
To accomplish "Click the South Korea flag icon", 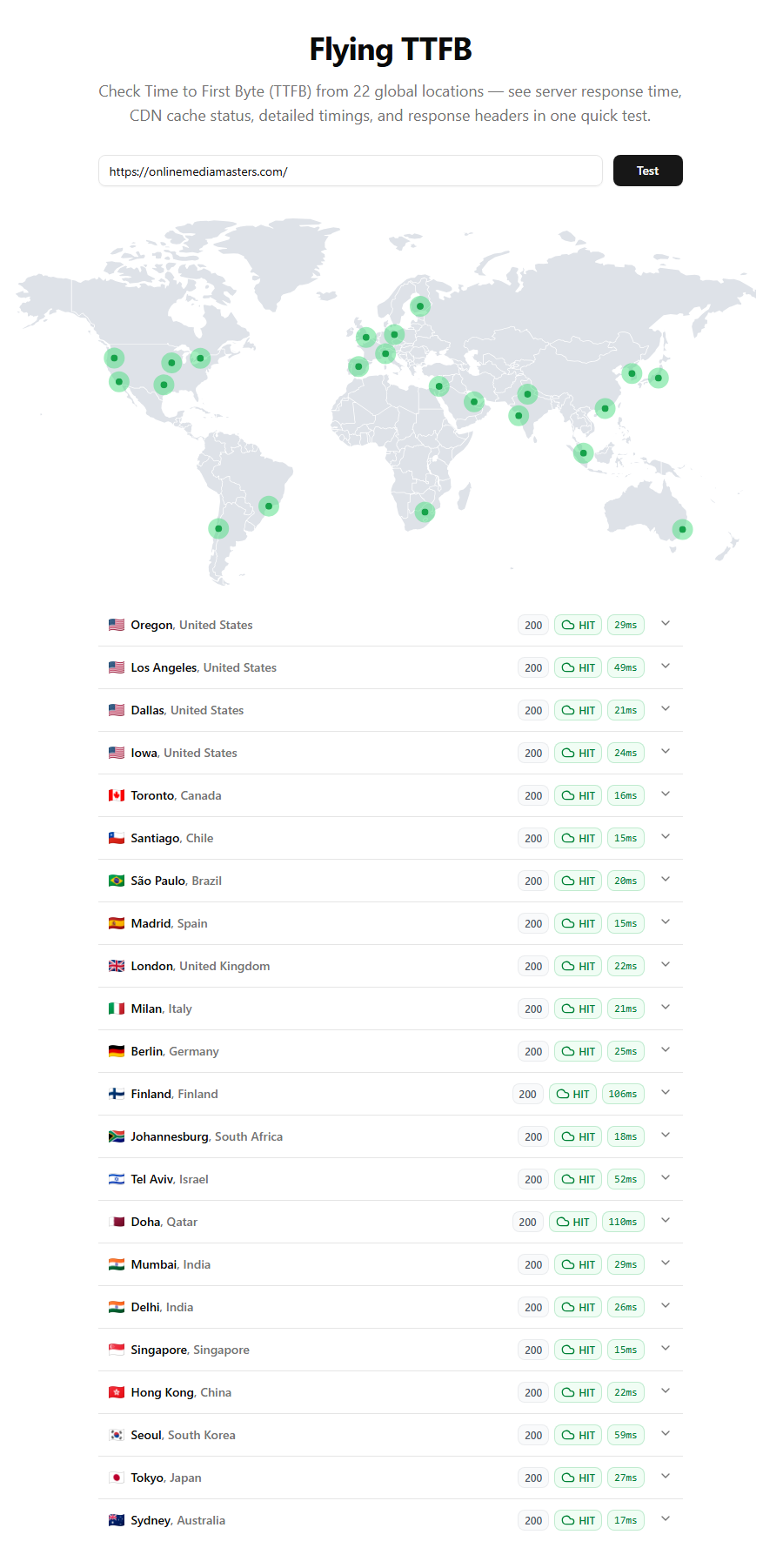I will tap(117, 1435).
